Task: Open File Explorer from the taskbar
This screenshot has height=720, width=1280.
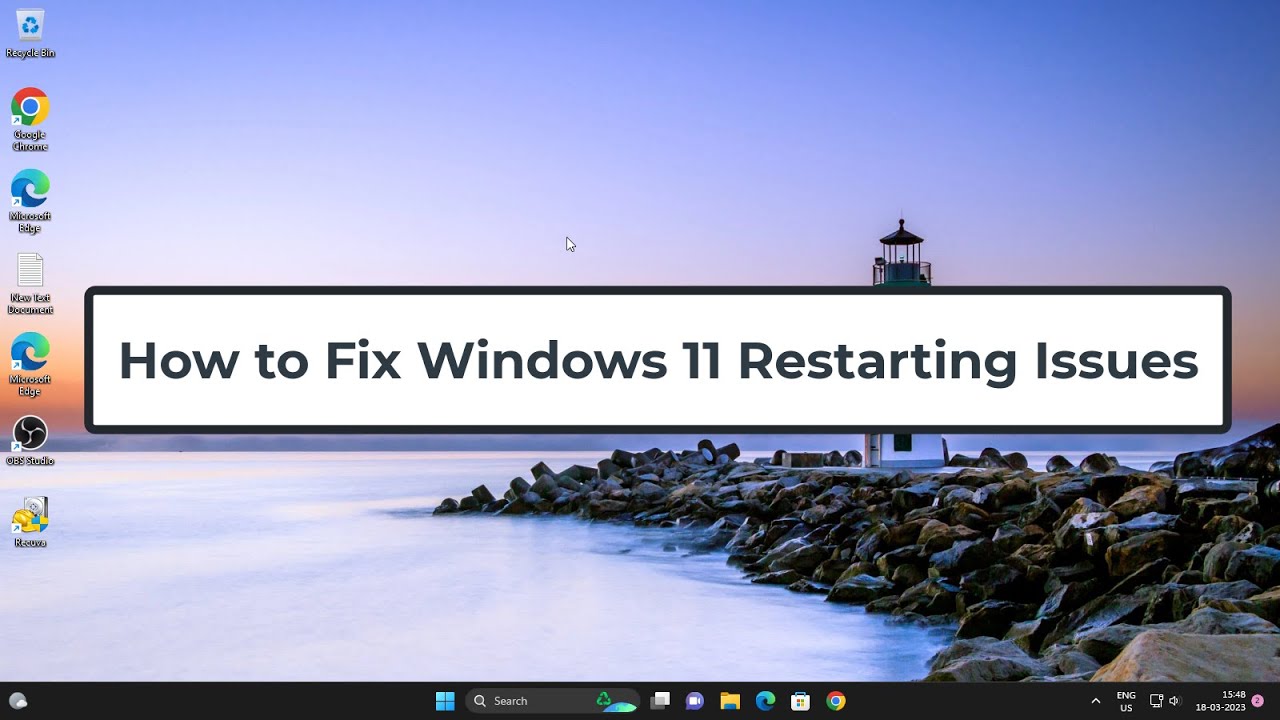Action: point(730,701)
